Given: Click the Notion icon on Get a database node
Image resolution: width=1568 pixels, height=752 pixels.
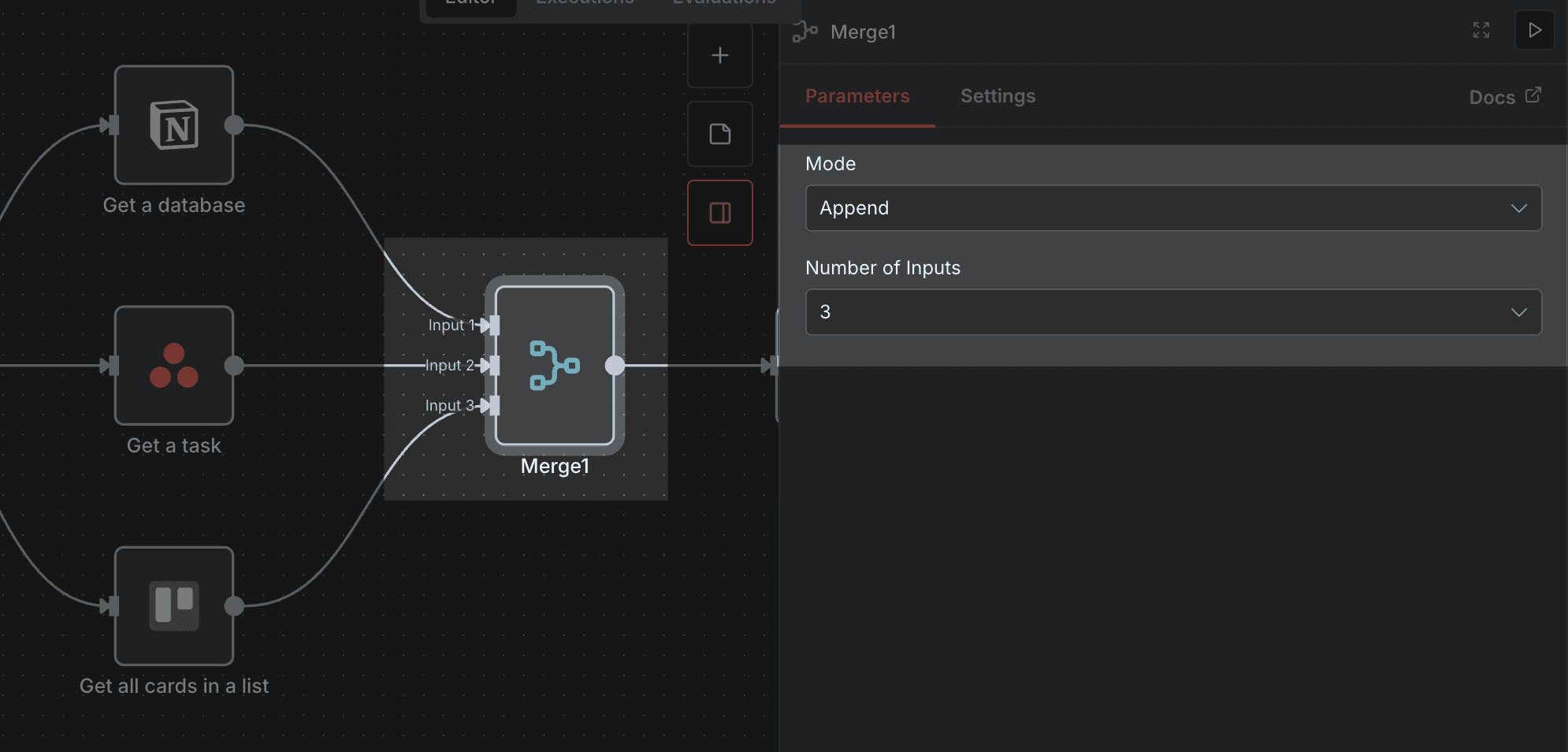Looking at the screenshot, I should click(174, 125).
